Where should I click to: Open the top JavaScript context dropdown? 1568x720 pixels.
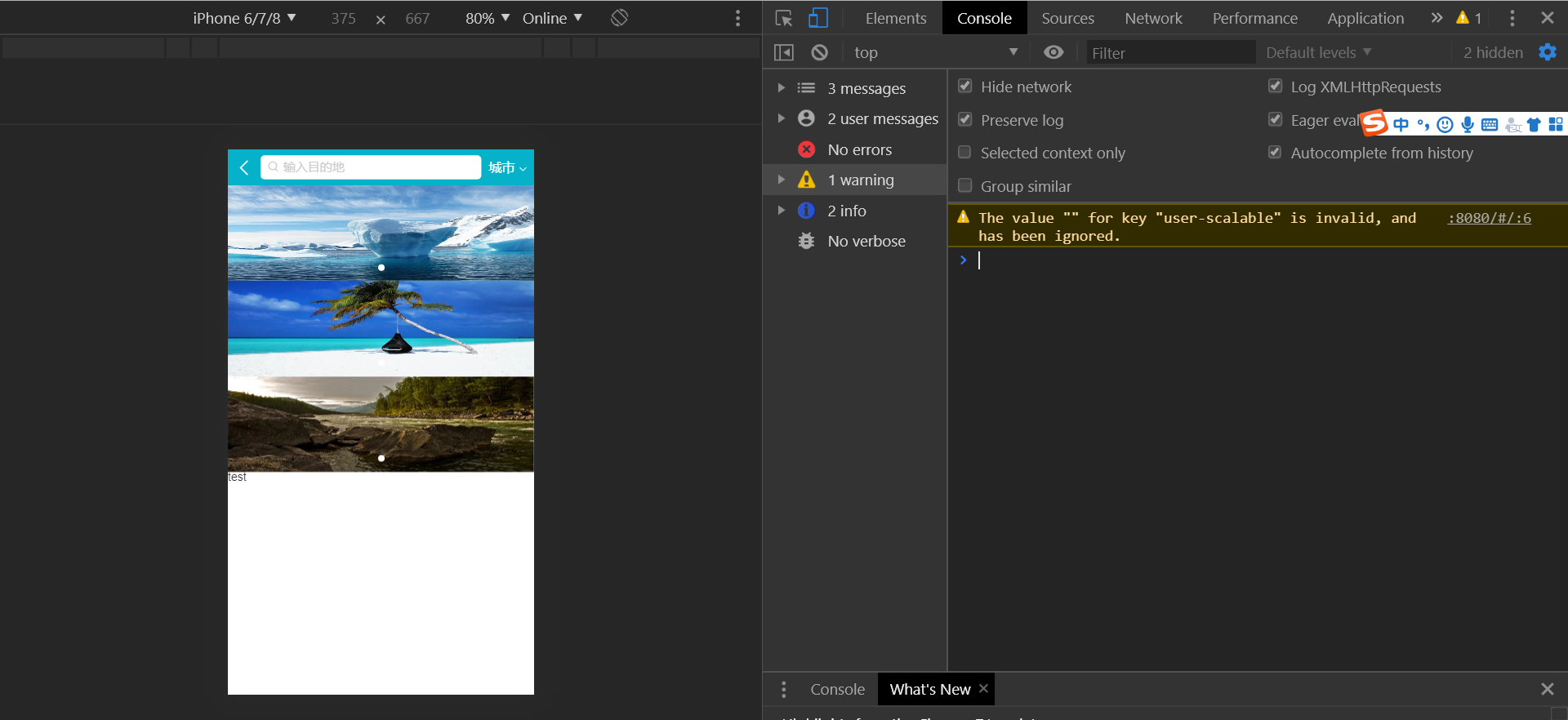(936, 52)
